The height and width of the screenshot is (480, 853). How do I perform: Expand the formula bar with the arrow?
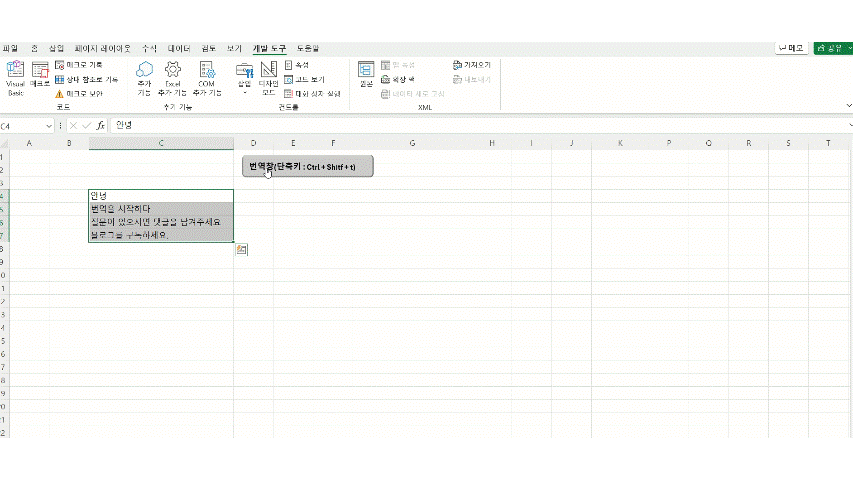pyautogui.click(x=850, y=126)
